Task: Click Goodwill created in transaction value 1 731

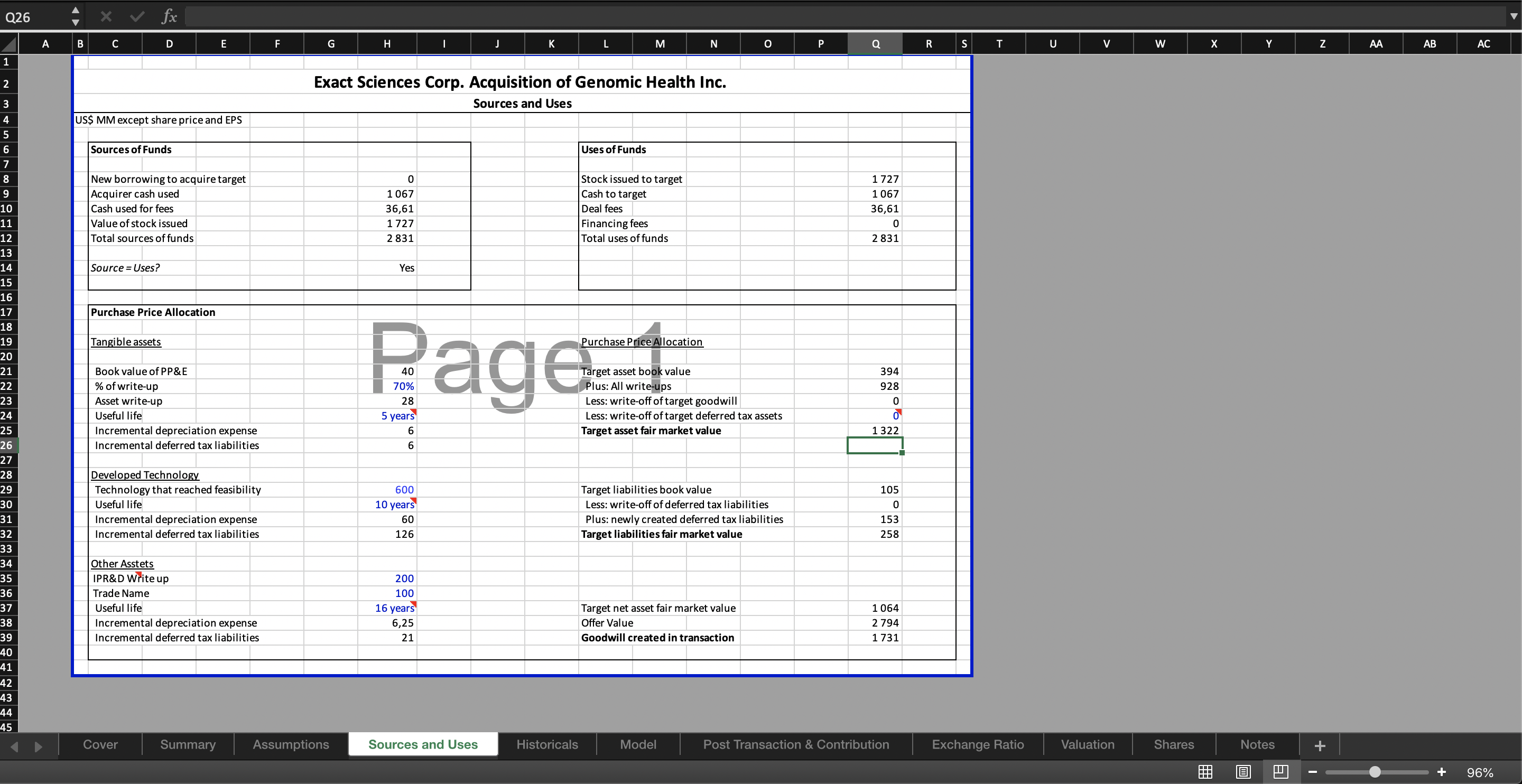Action: click(x=875, y=638)
